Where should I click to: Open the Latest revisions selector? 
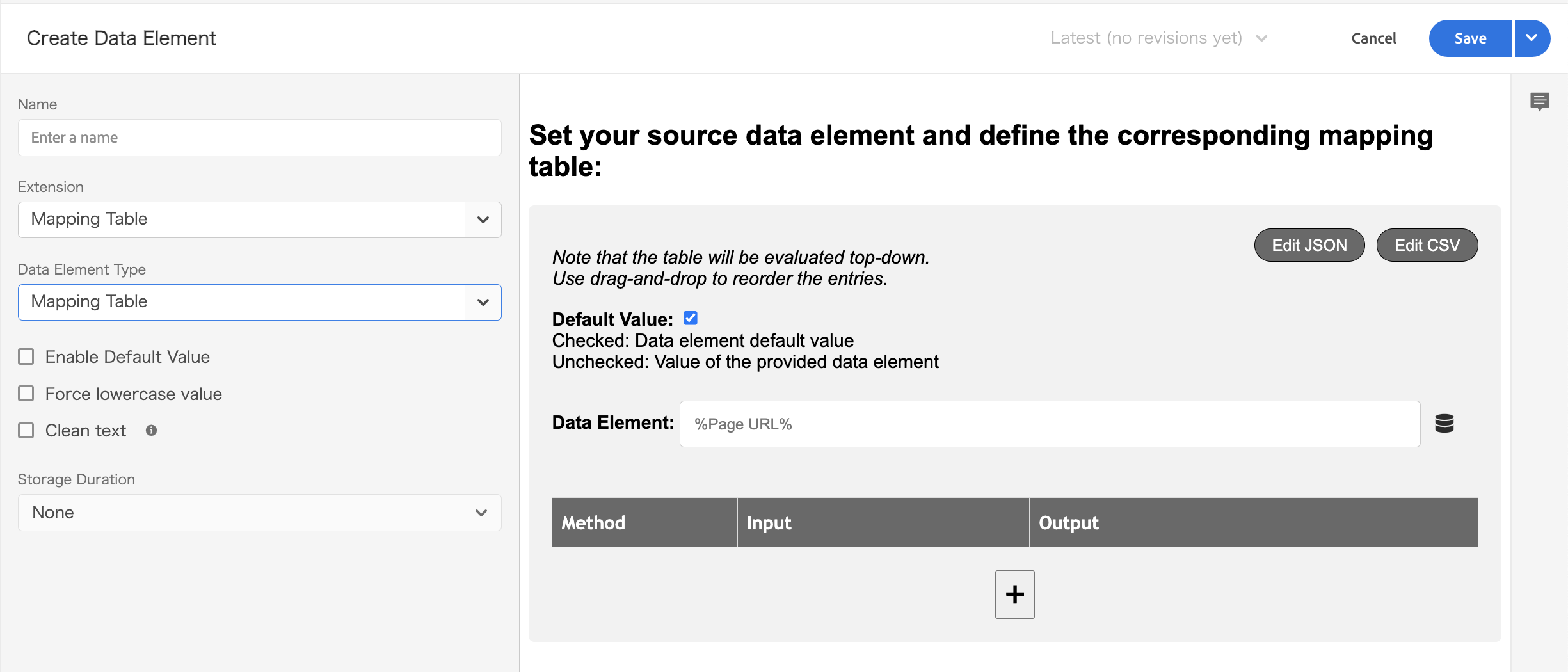(x=1158, y=38)
